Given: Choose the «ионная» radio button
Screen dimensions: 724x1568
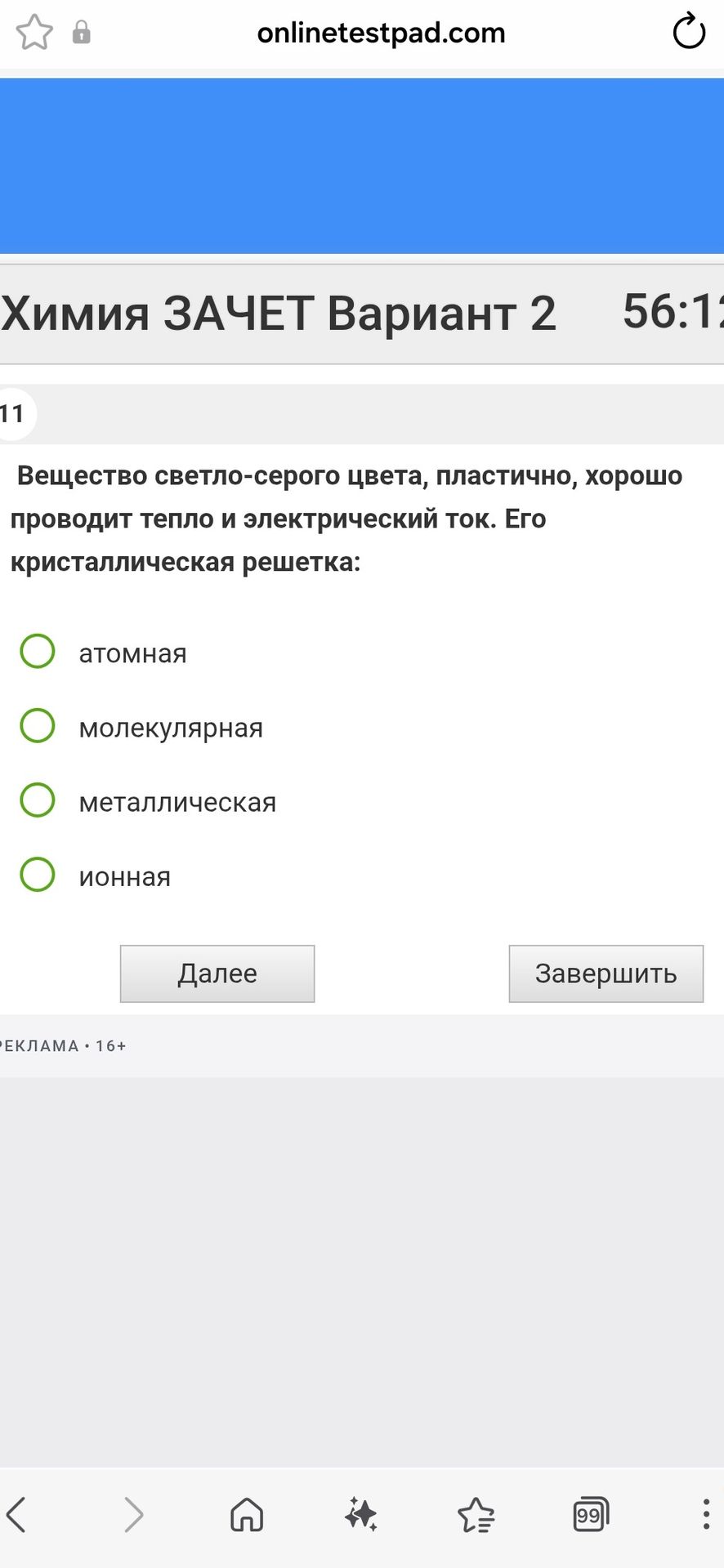Looking at the screenshot, I should point(38,874).
